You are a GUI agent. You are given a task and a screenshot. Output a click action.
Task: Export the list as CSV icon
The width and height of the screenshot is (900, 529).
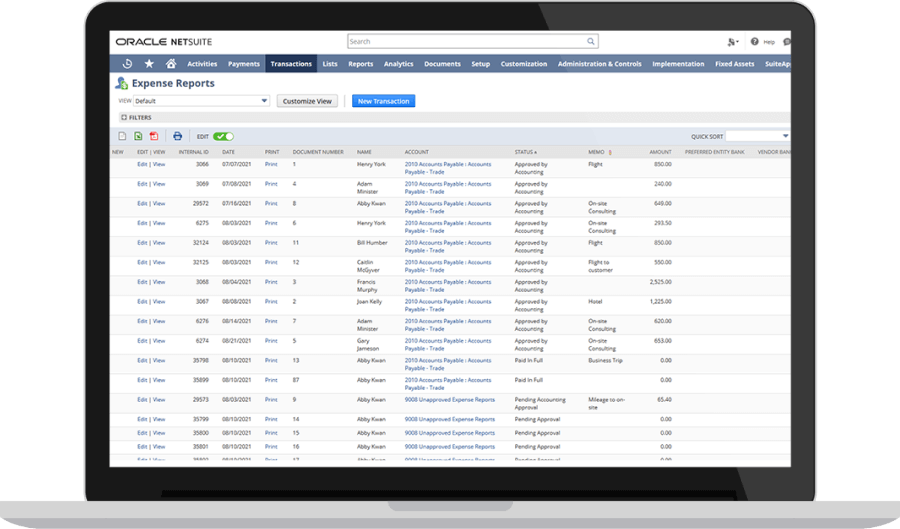122,136
